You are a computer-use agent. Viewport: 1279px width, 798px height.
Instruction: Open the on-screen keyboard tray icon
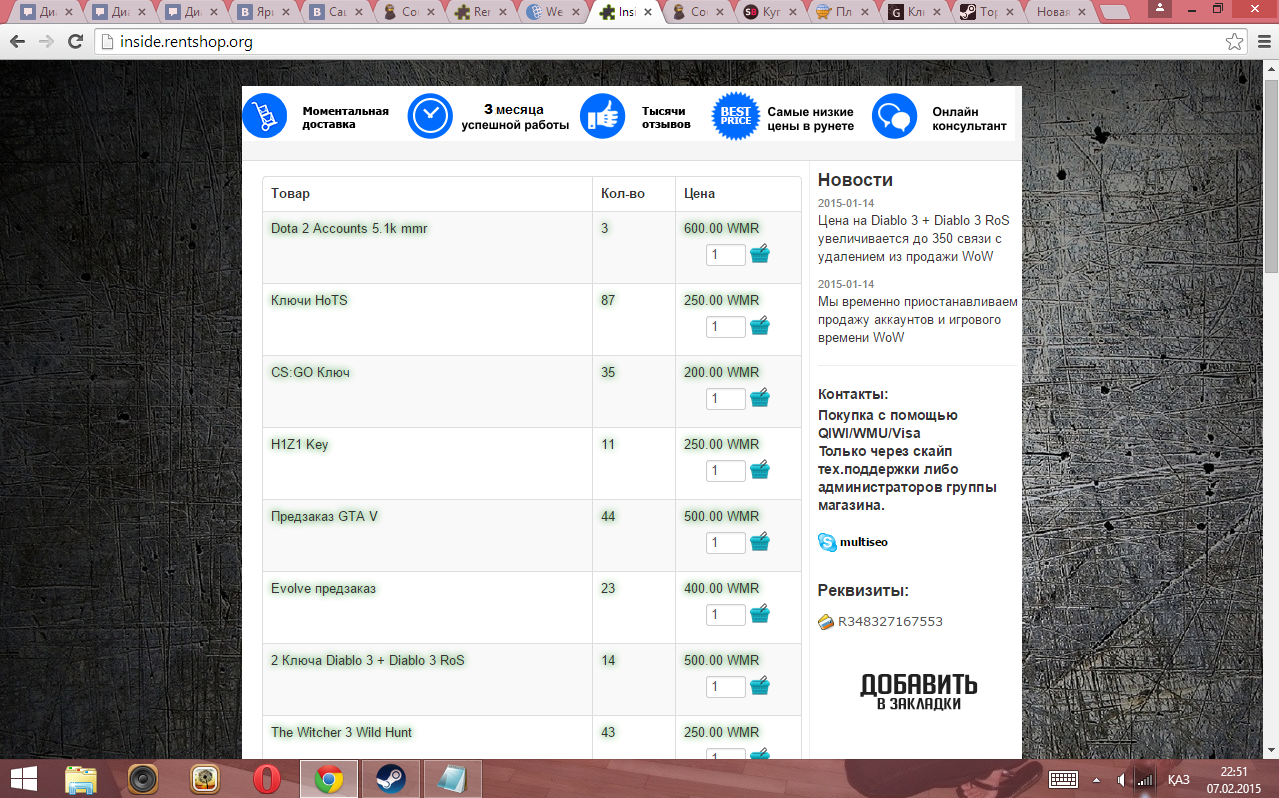1063,779
